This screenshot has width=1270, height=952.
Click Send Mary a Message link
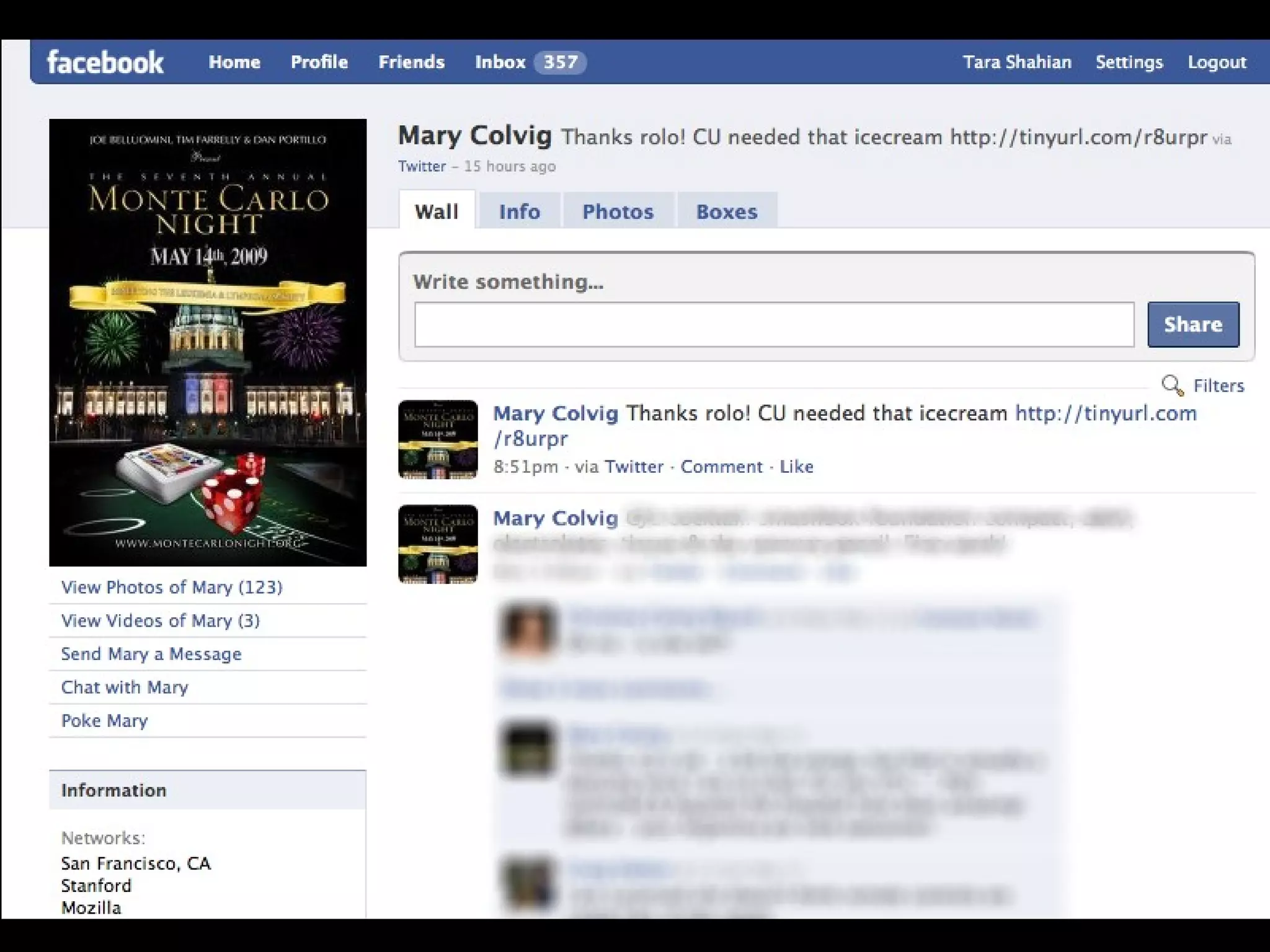[151, 654]
